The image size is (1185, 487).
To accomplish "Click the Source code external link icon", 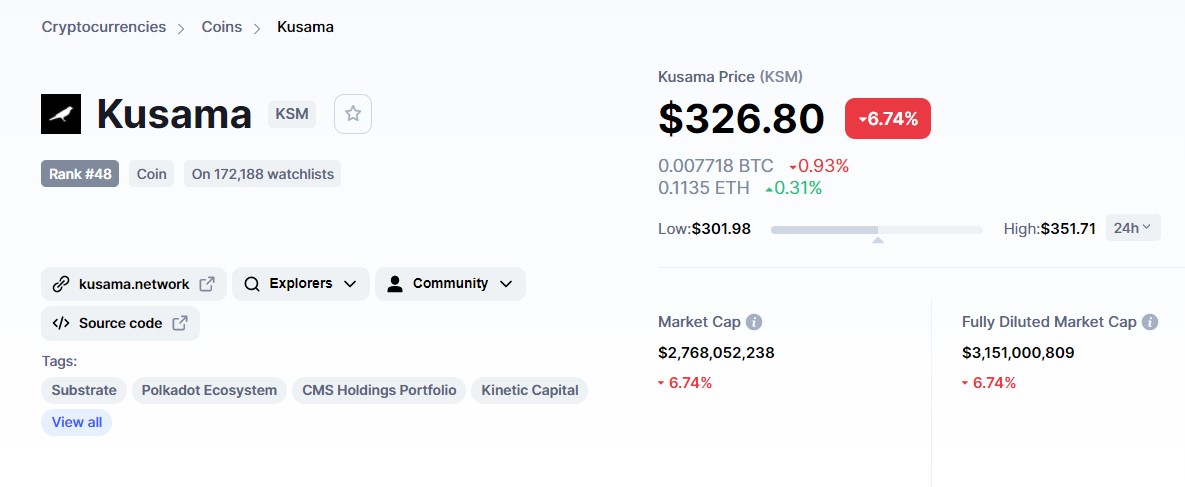I will 180,323.
